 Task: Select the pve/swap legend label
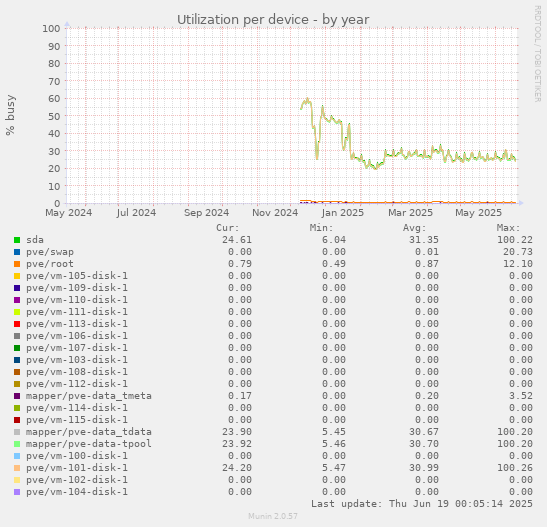(50, 252)
